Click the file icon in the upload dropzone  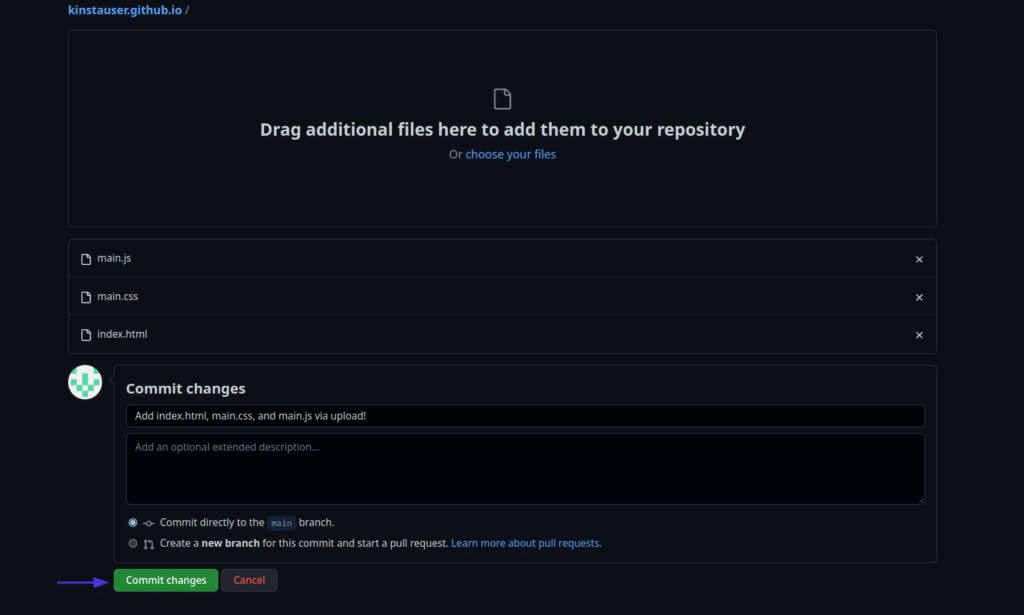(x=502, y=99)
